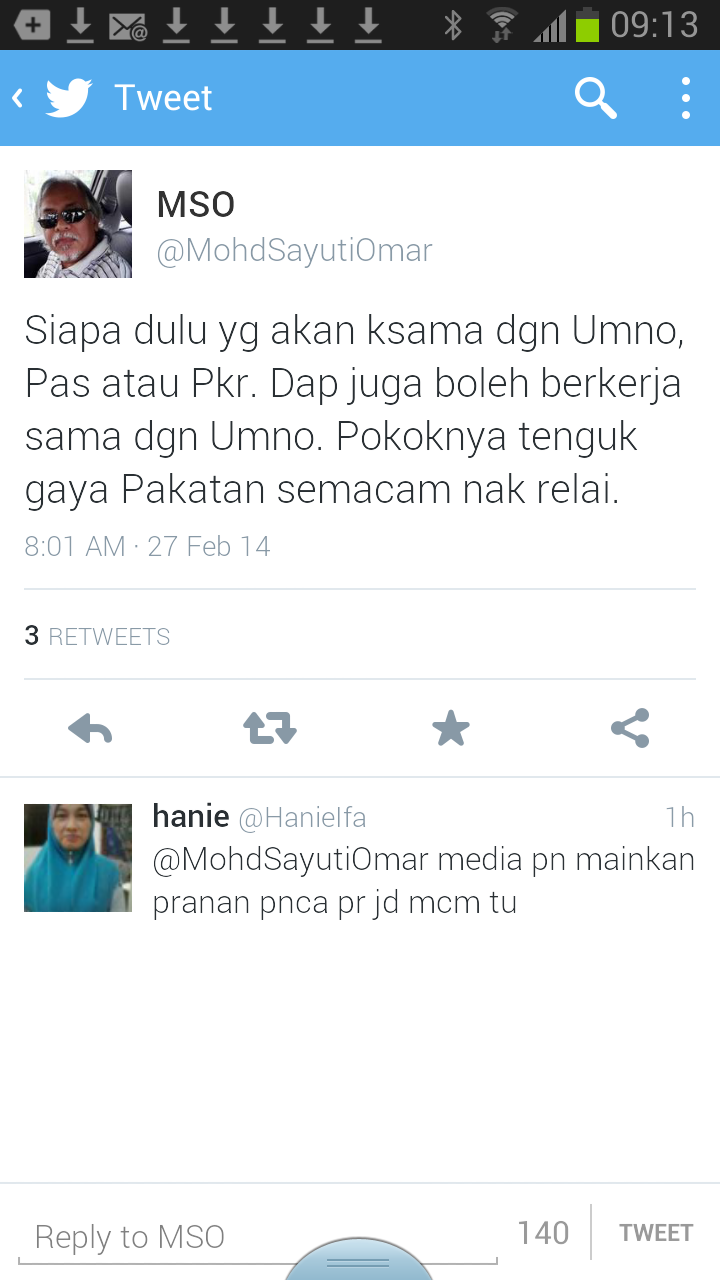Favorite the tweet with star icon
720x1280 pixels.
[451, 728]
